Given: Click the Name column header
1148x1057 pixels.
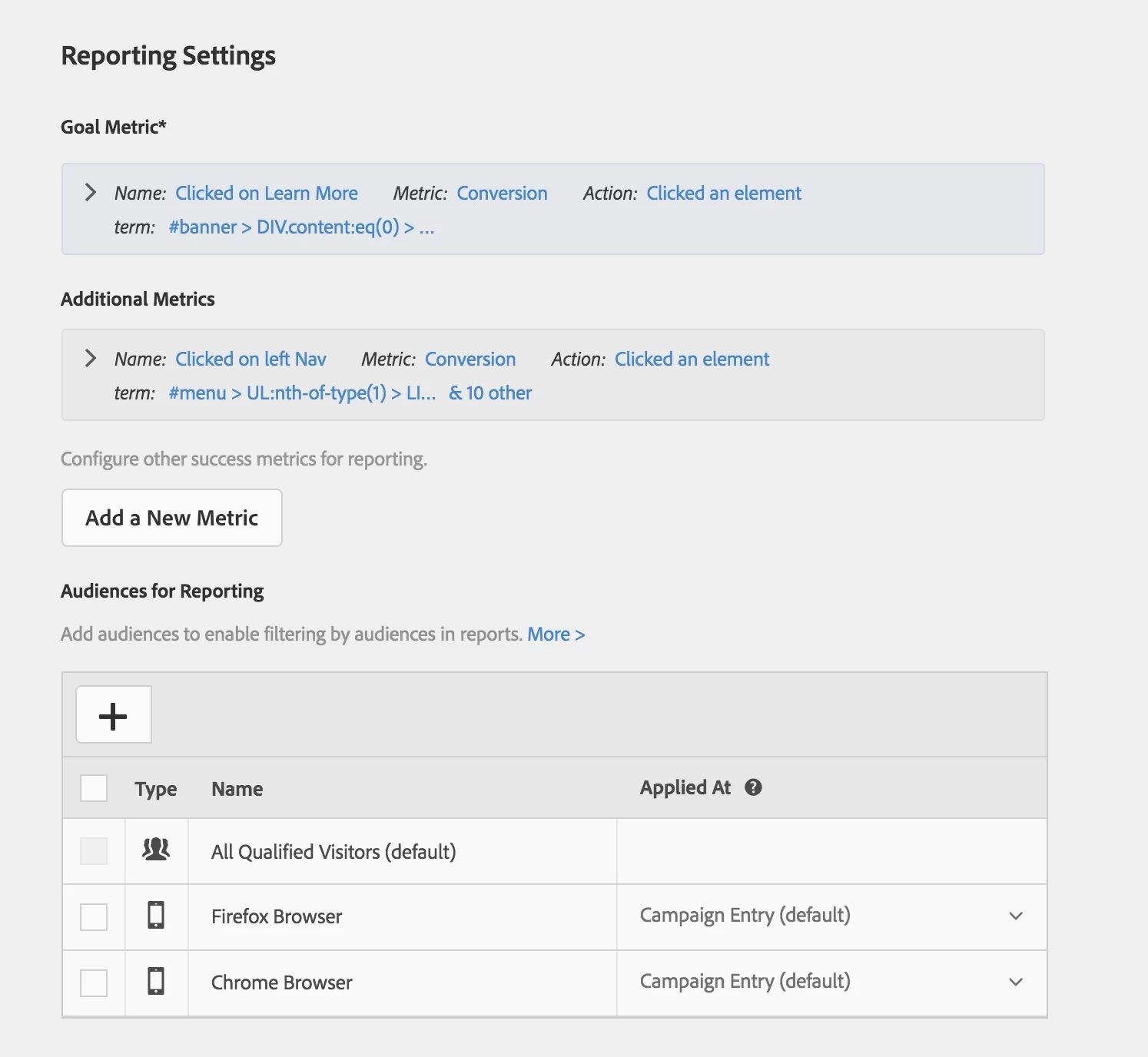Looking at the screenshot, I should pyautogui.click(x=237, y=789).
